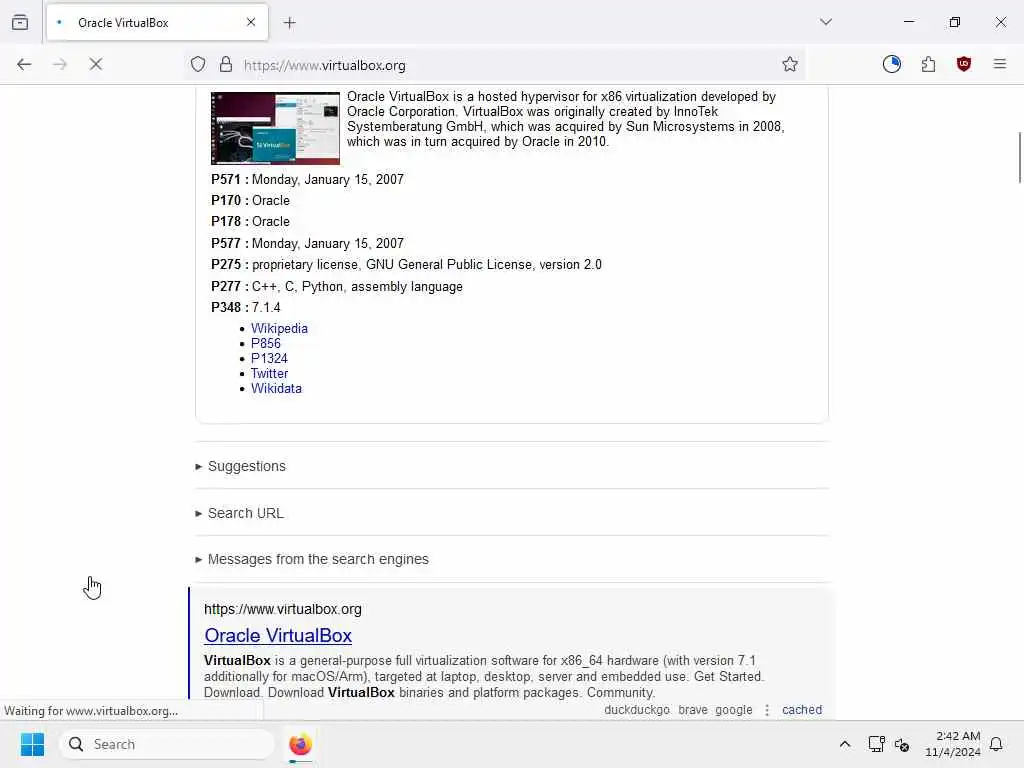Click the Firefox taskbar icon
The image size is (1024, 768).
click(x=300, y=744)
